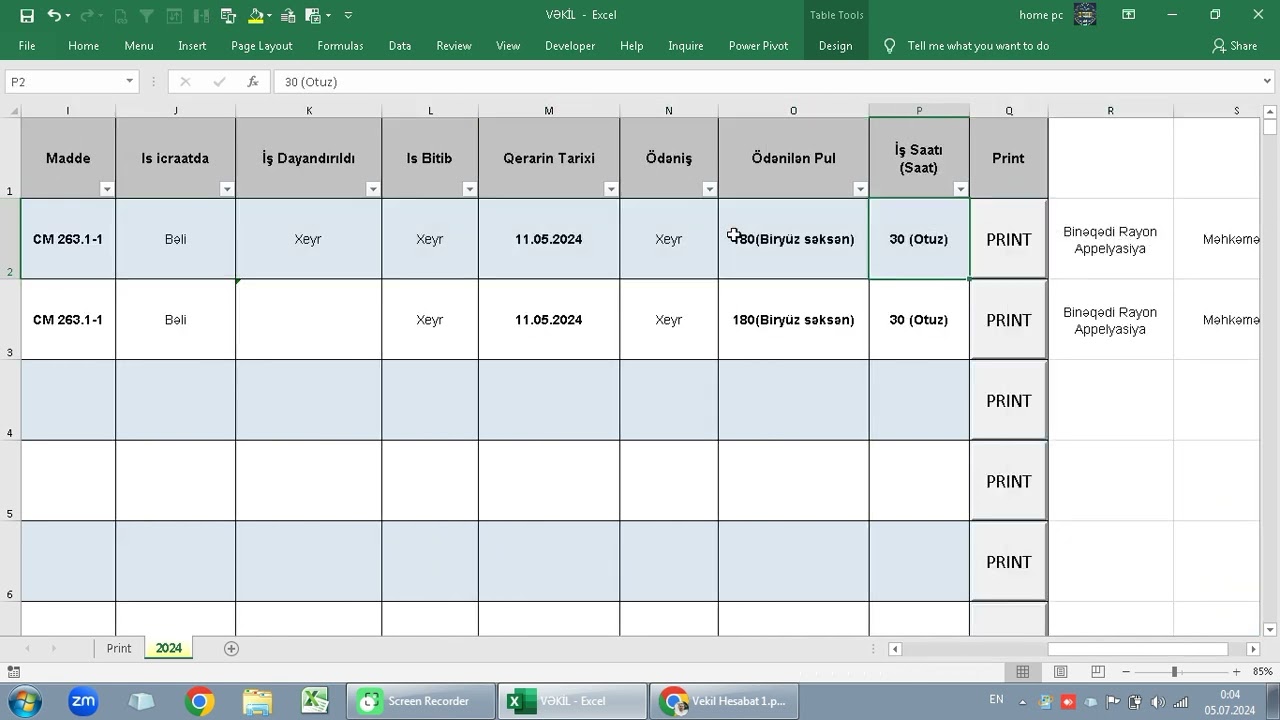The height and width of the screenshot is (720, 1280).
Task: Click the zoom out minus button
Action: coord(1126,672)
